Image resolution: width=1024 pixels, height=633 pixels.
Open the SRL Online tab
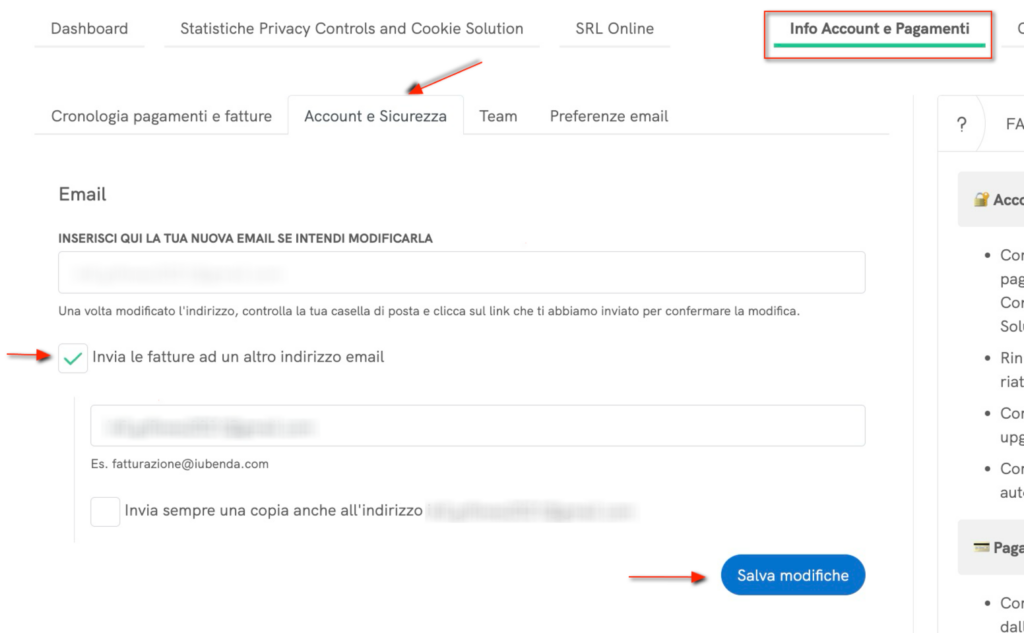click(614, 29)
